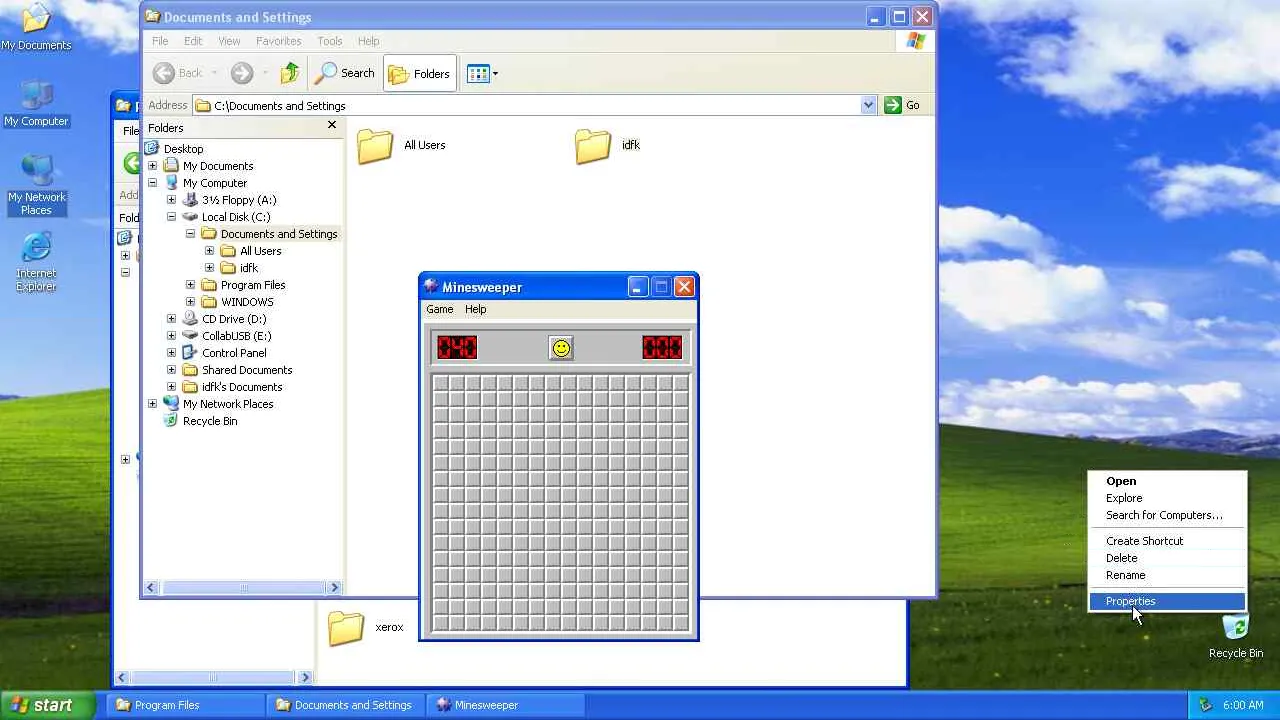Toggle the Folders pane button
Image resolution: width=1280 pixels, height=720 pixels.
click(x=419, y=73)
